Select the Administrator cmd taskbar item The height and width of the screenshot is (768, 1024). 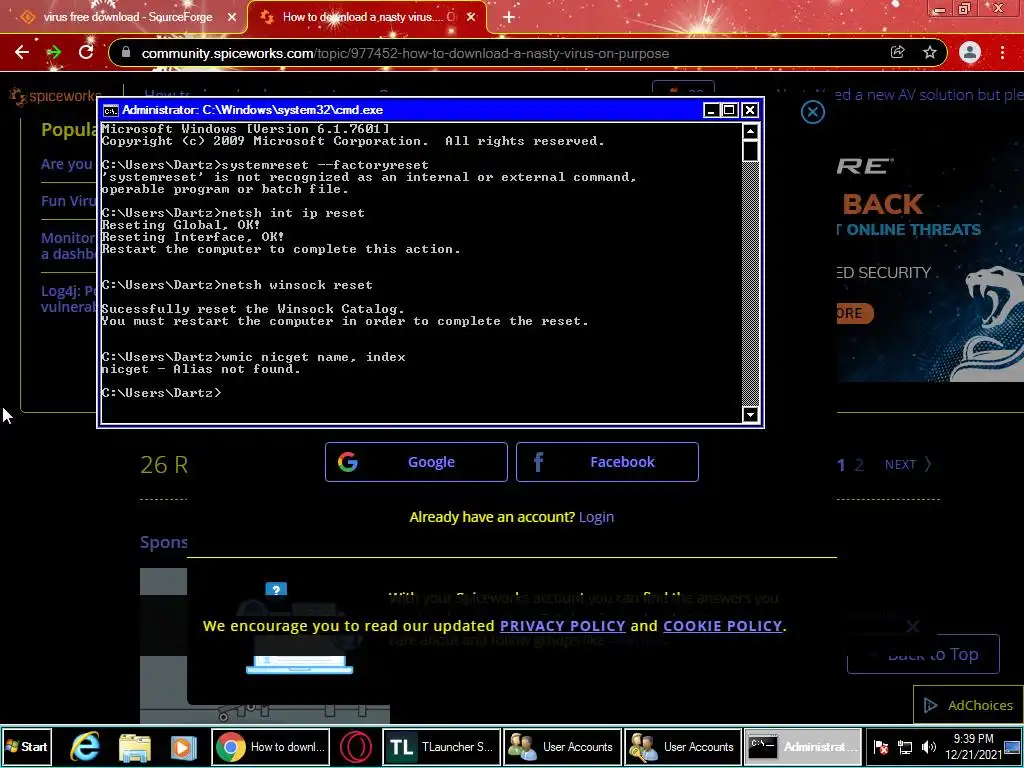point(804,746)
